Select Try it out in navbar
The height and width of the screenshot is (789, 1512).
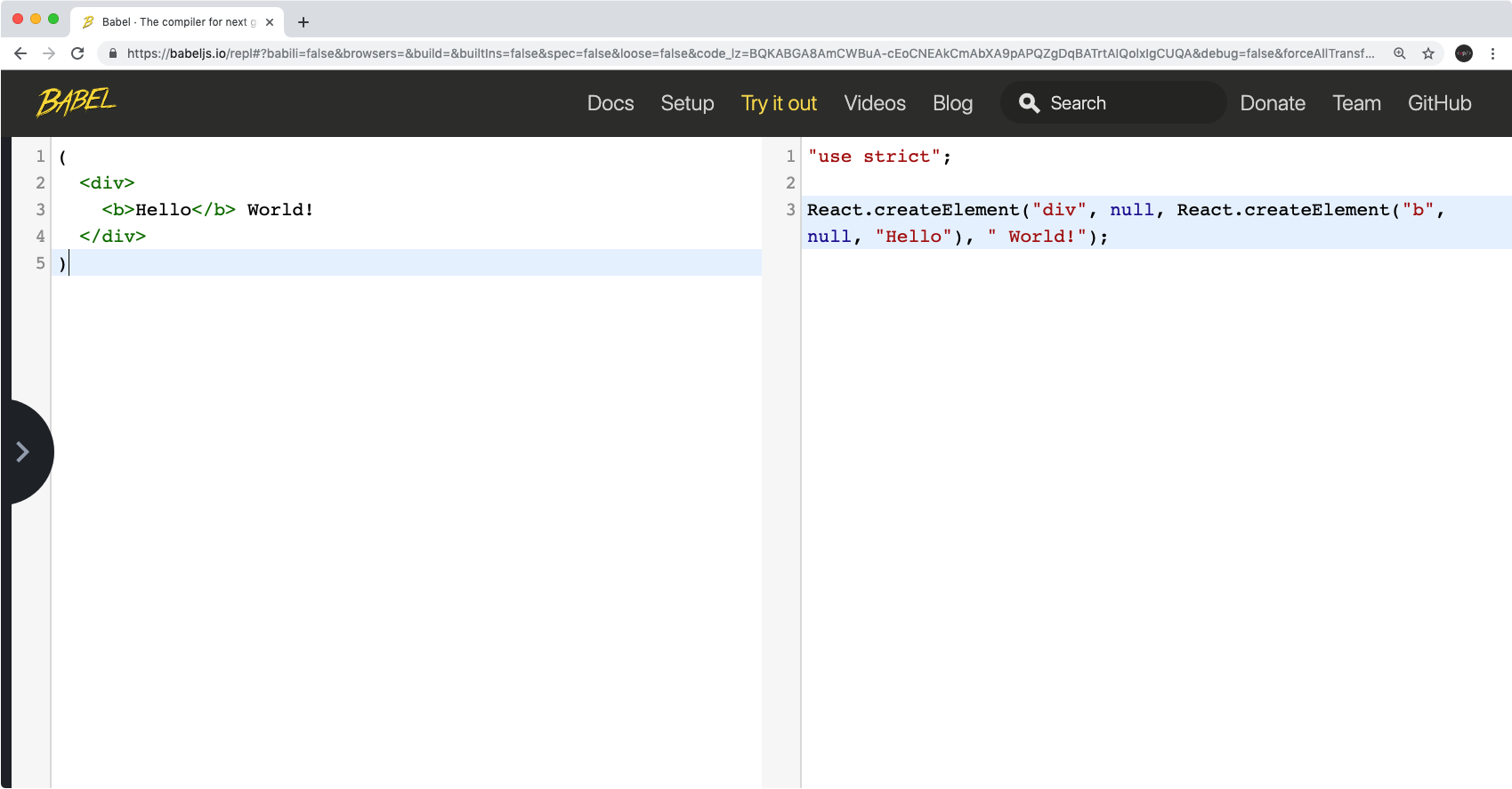[x=779, y=103]
